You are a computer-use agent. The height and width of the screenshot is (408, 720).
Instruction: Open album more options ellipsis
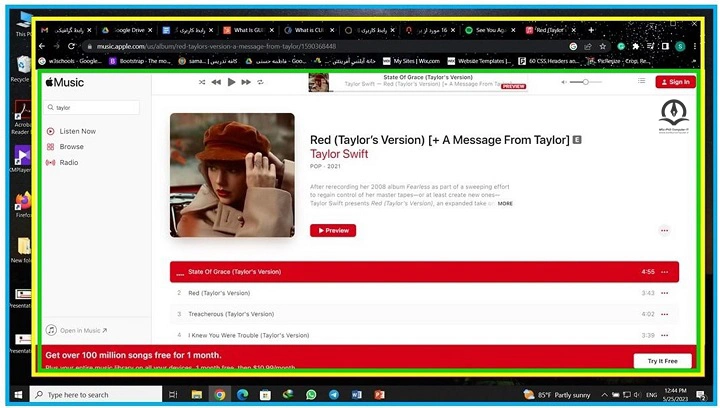pos(664,230)
